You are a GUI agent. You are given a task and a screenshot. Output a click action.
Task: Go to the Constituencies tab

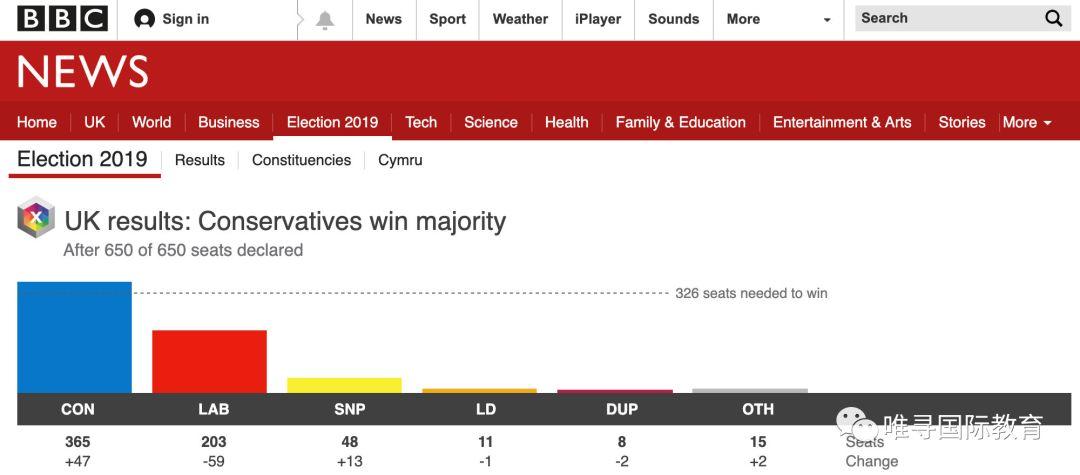coord(301,160)
